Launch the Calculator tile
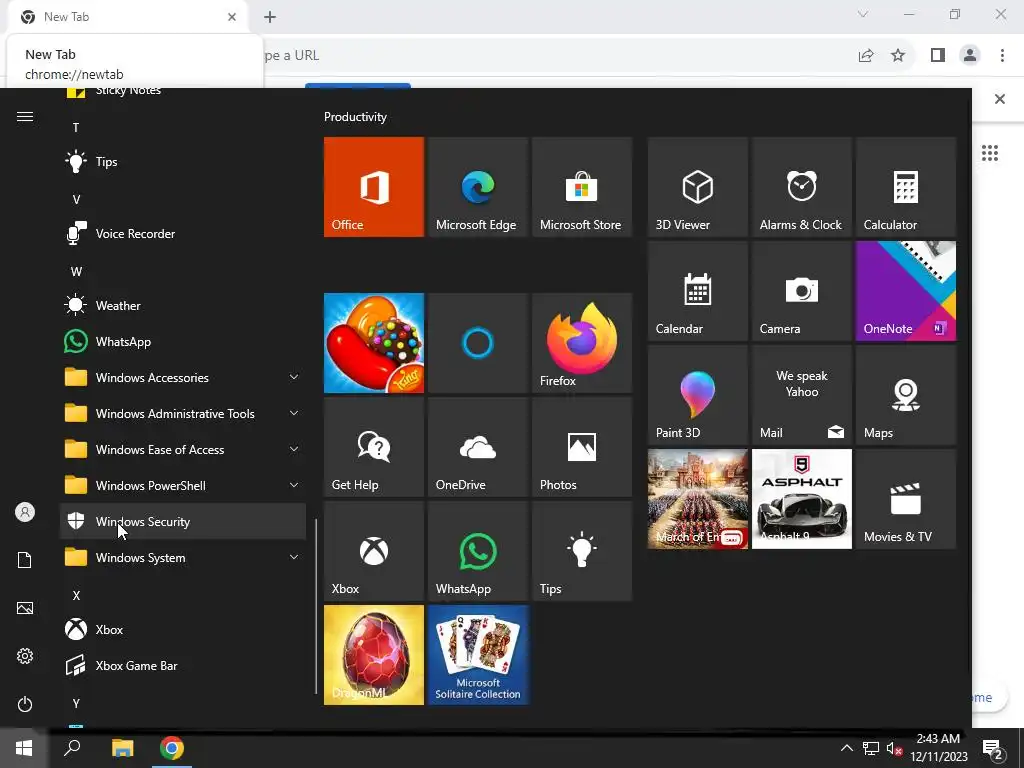 coord(906,187)
